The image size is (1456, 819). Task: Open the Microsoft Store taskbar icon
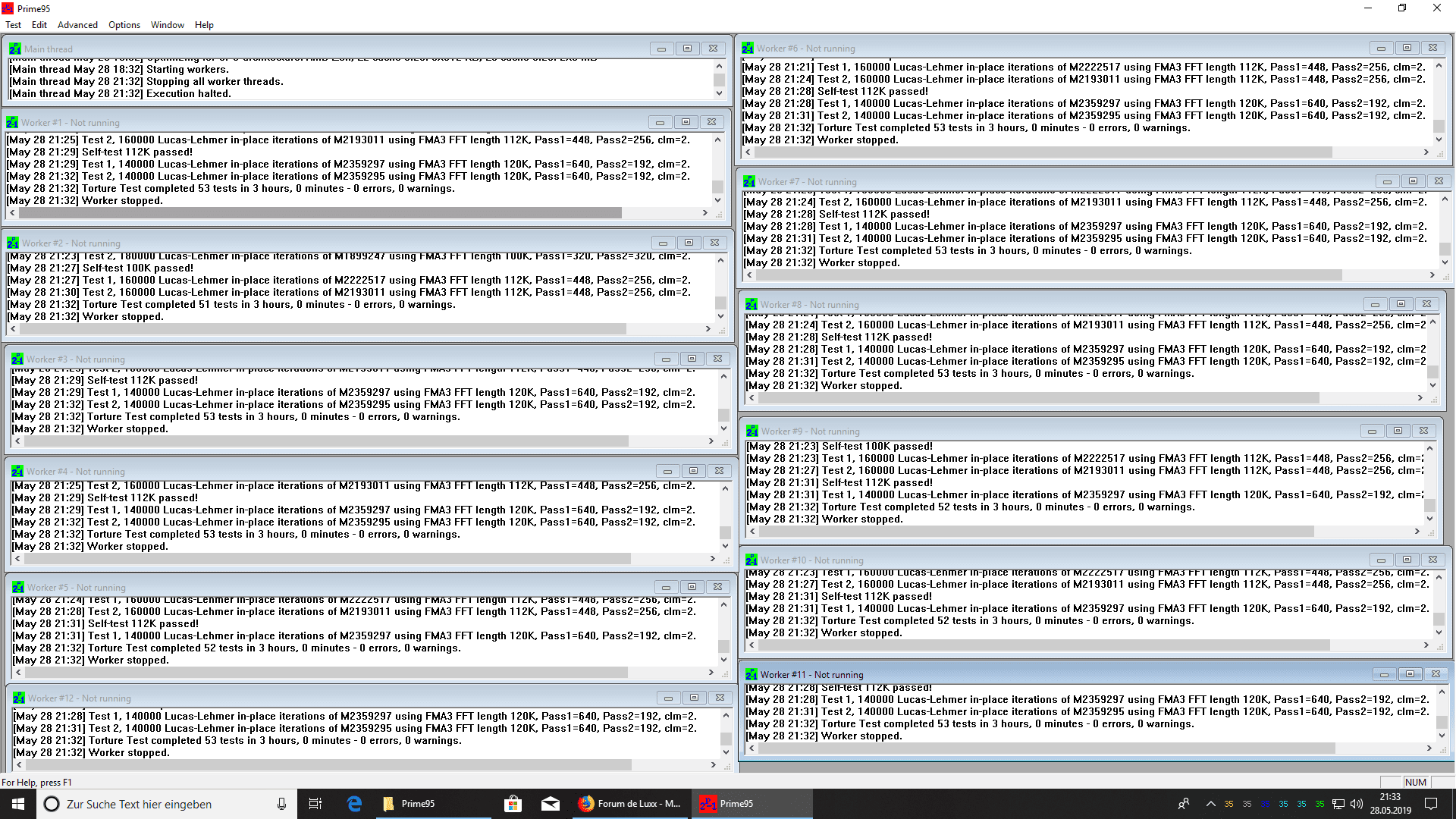point(513,804)
